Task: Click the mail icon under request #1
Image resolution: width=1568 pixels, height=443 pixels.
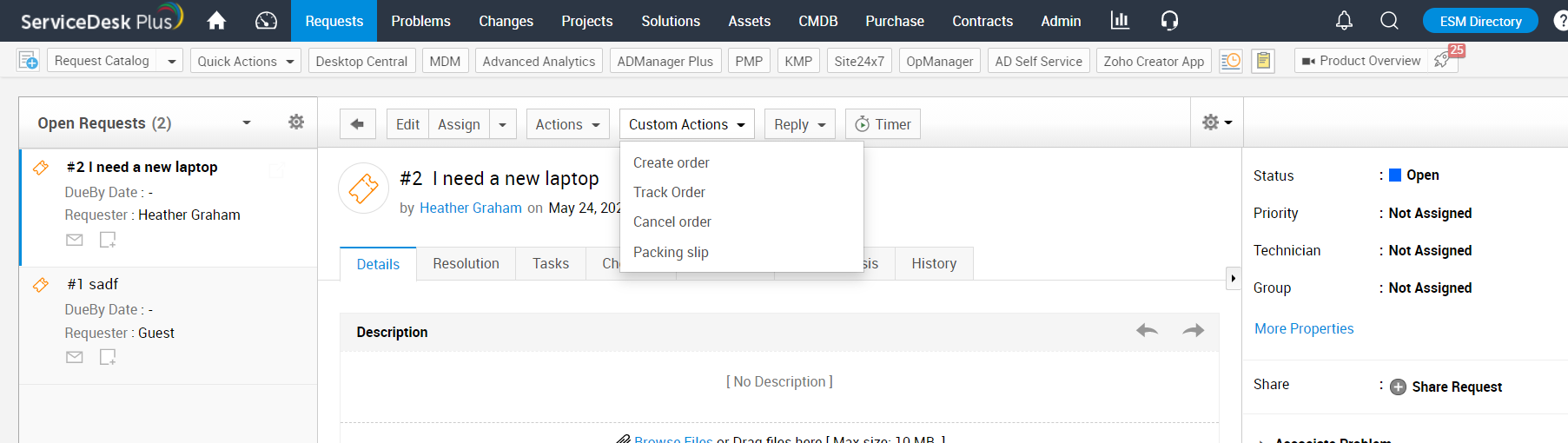Action: click(75, 357)
